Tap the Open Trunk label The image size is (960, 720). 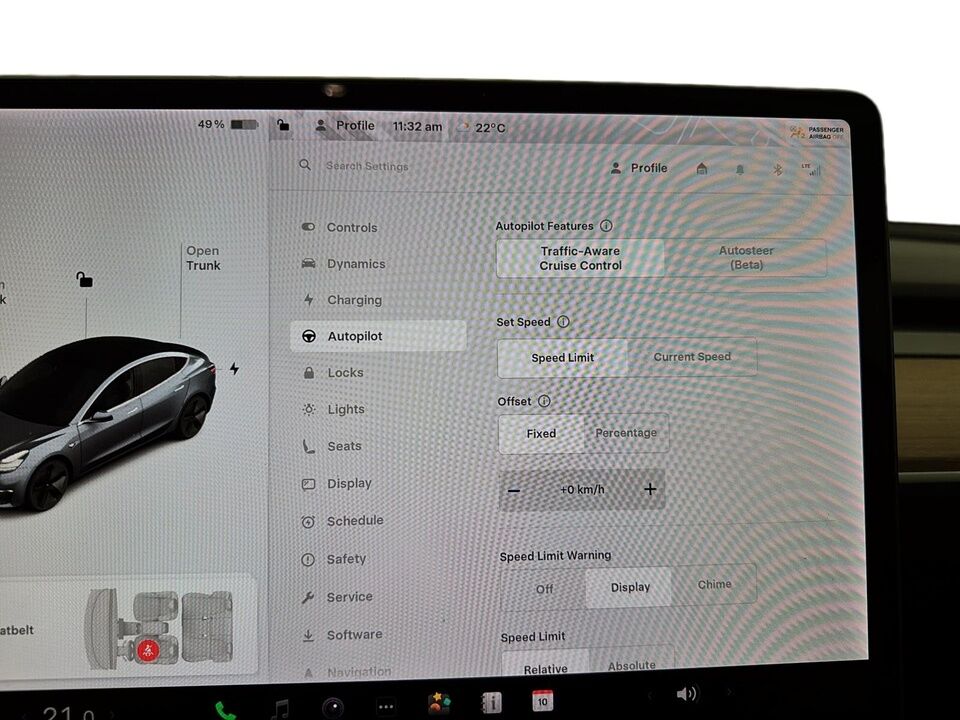tap(203, 258)
